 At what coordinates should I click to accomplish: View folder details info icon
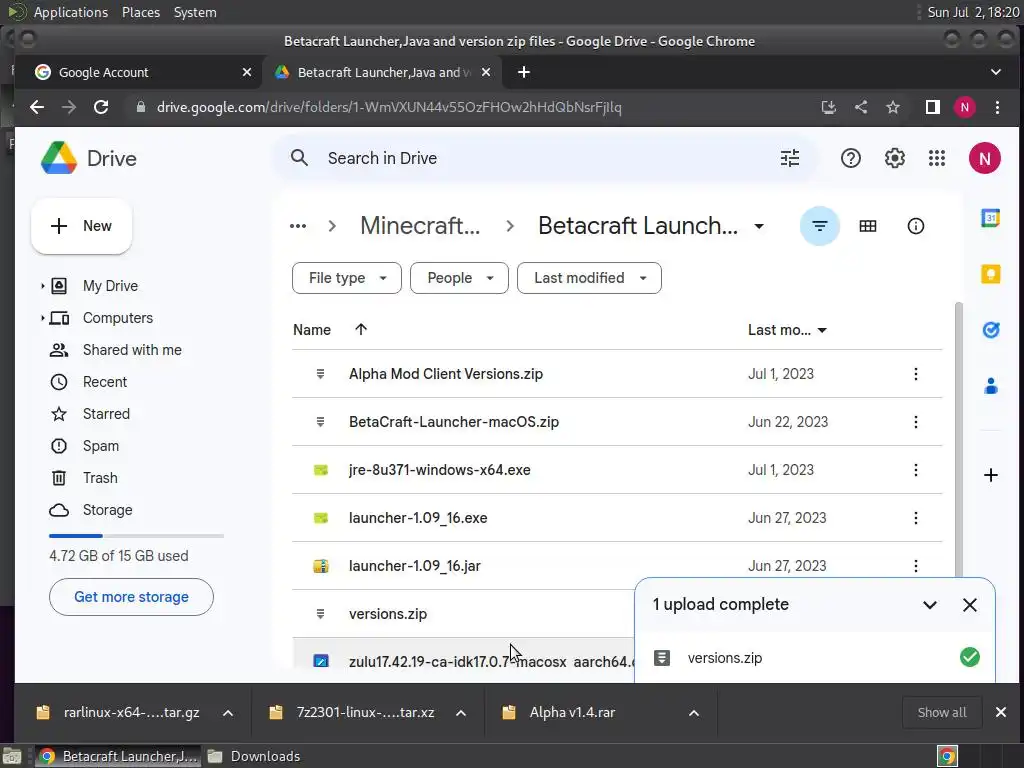coord(916,226)
